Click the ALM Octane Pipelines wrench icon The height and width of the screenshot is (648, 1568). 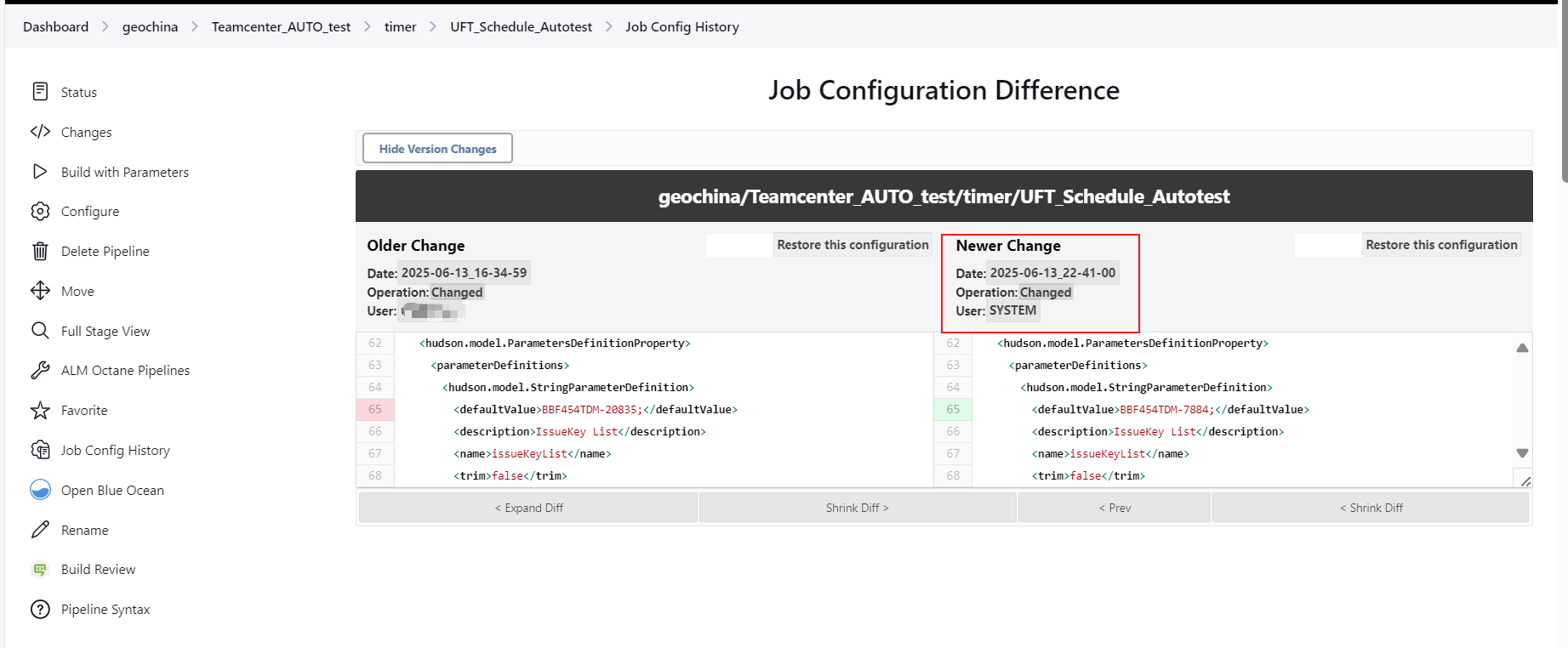point(40,370)
